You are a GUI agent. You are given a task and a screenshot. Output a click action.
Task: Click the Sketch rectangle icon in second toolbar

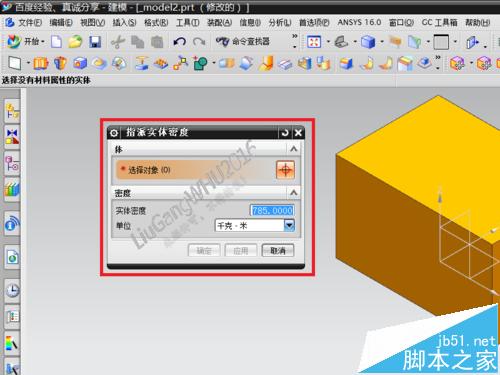coord(15,63)
